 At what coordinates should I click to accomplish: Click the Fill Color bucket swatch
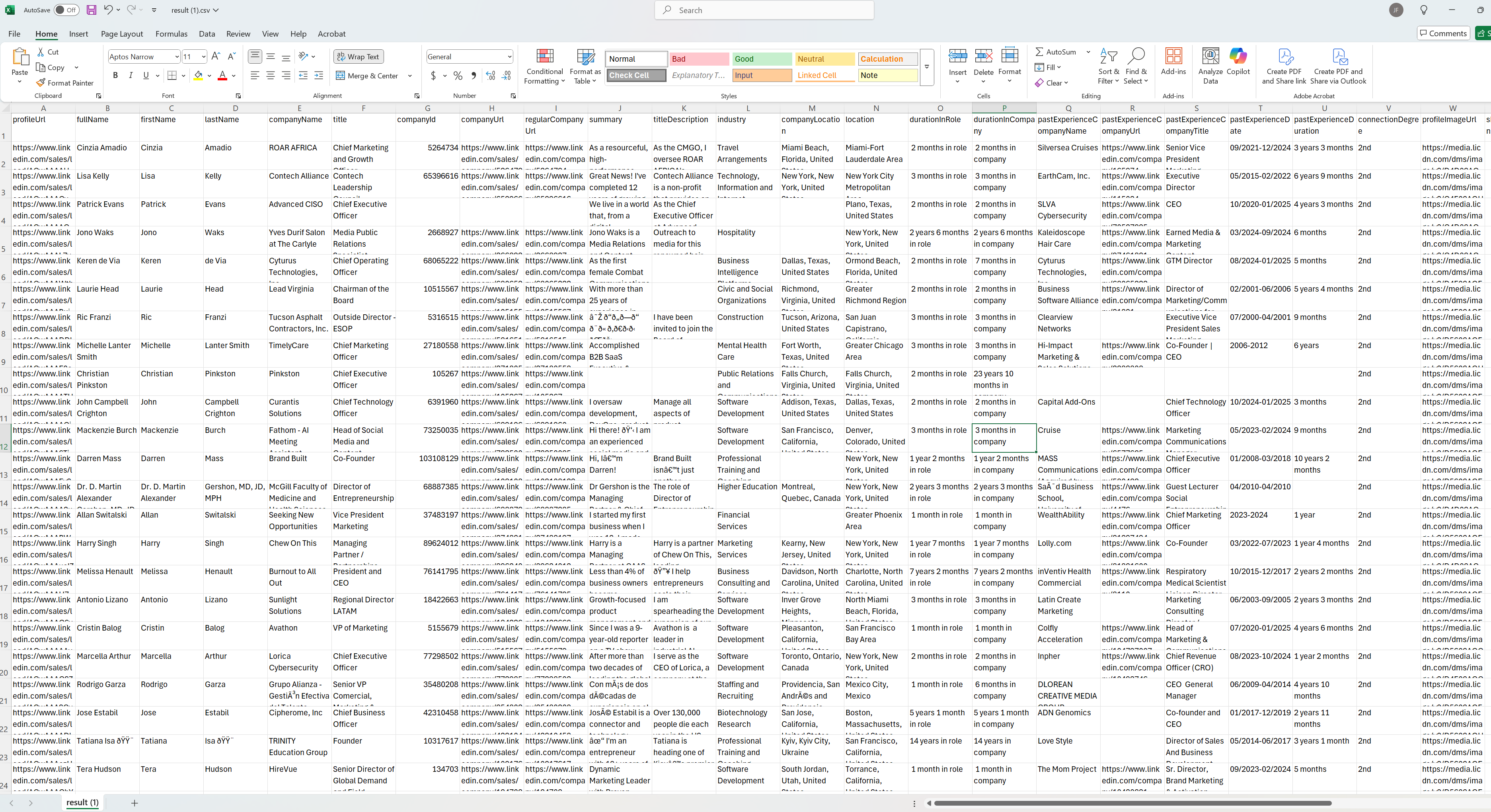[x=199, y=75]
